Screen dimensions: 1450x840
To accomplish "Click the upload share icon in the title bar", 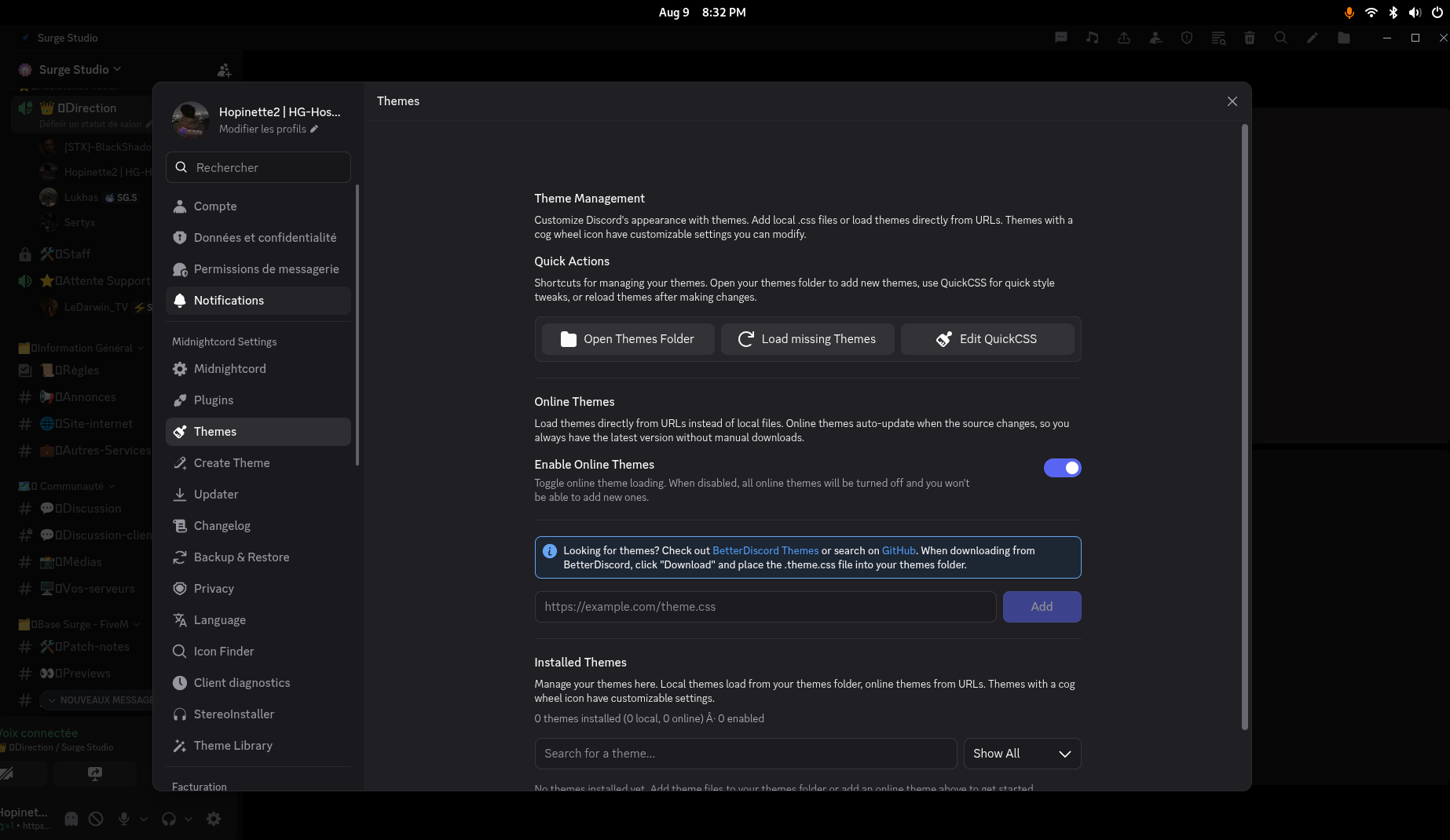I will point(1124,38).
